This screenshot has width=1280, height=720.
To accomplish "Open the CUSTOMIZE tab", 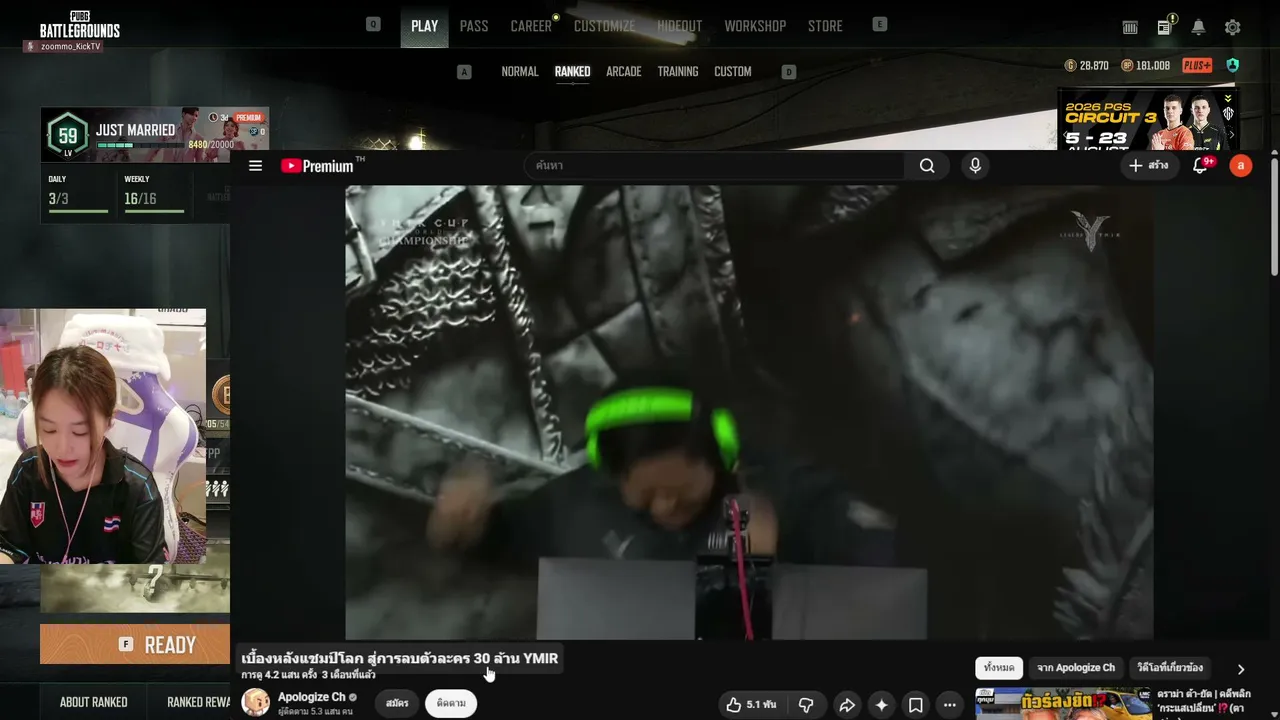I will coord(604,26).
